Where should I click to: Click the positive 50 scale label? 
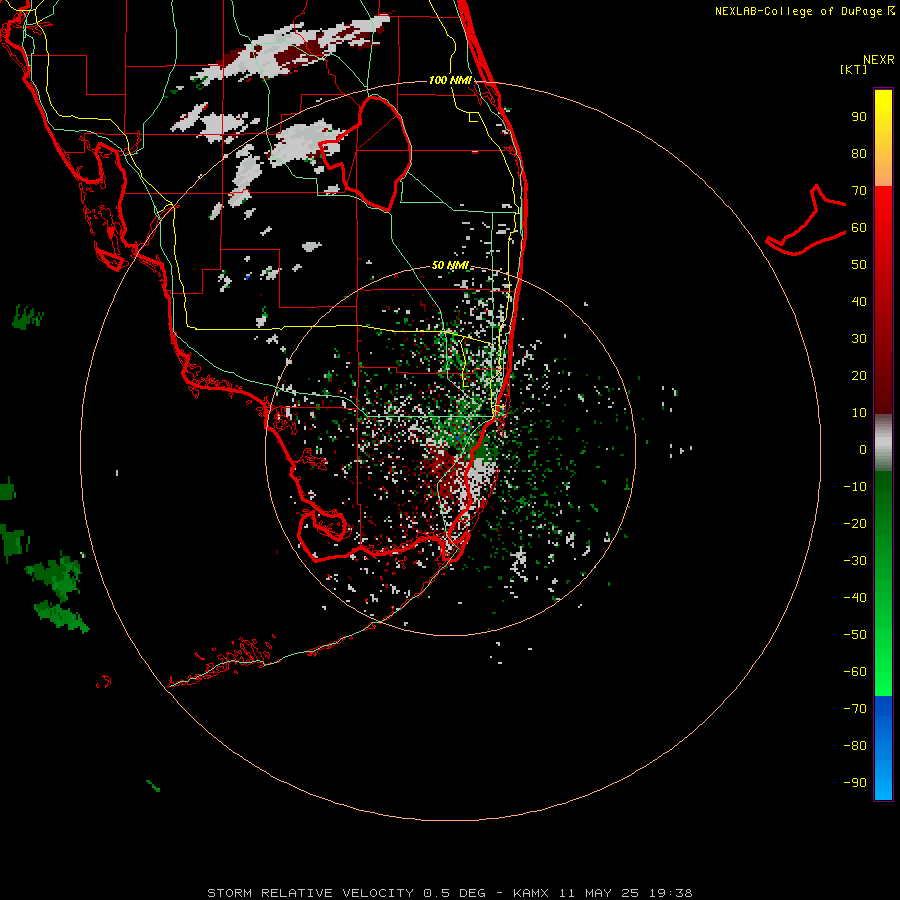[859, 265]
